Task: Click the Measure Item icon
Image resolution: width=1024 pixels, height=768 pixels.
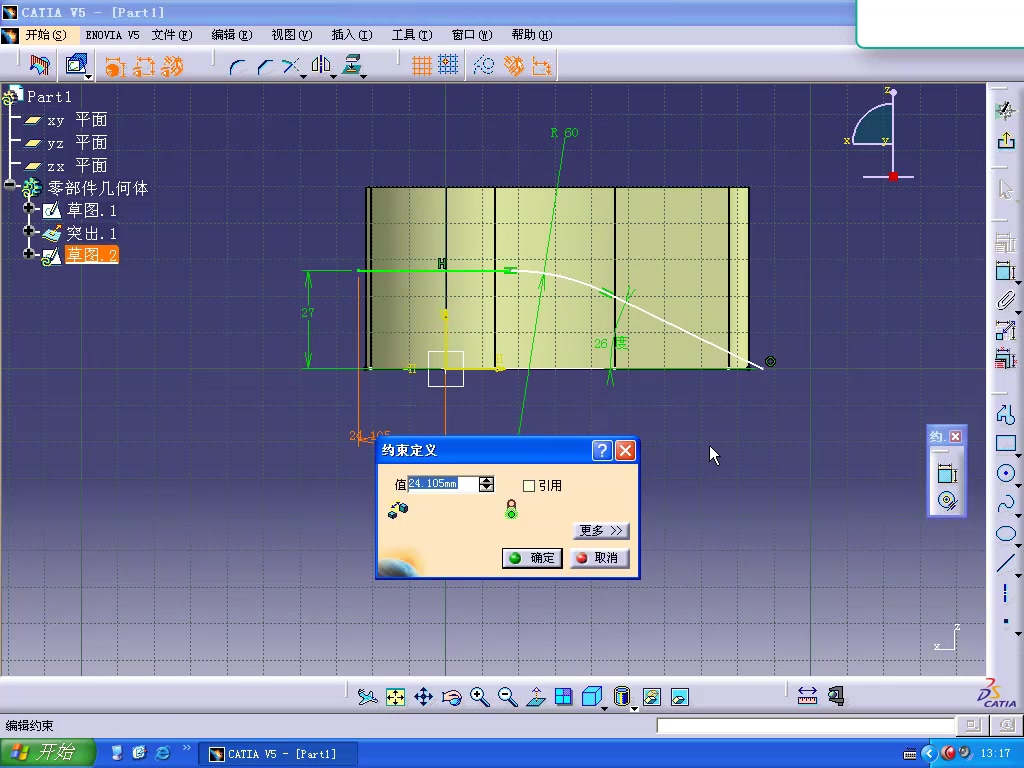Action: pos(836,696)
